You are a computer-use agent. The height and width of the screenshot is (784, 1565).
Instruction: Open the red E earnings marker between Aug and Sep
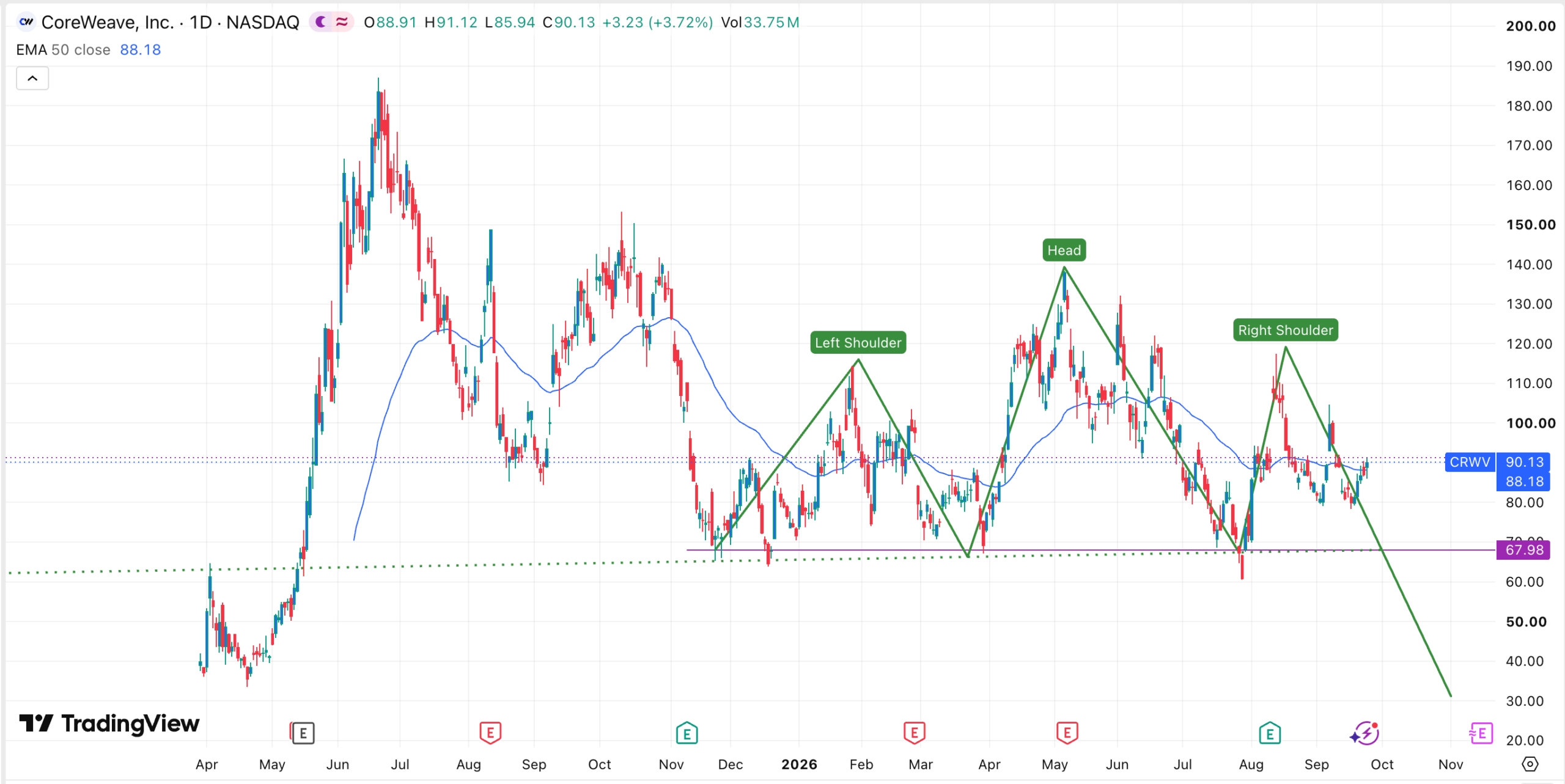pyautogui.click(x=490, y=733)
